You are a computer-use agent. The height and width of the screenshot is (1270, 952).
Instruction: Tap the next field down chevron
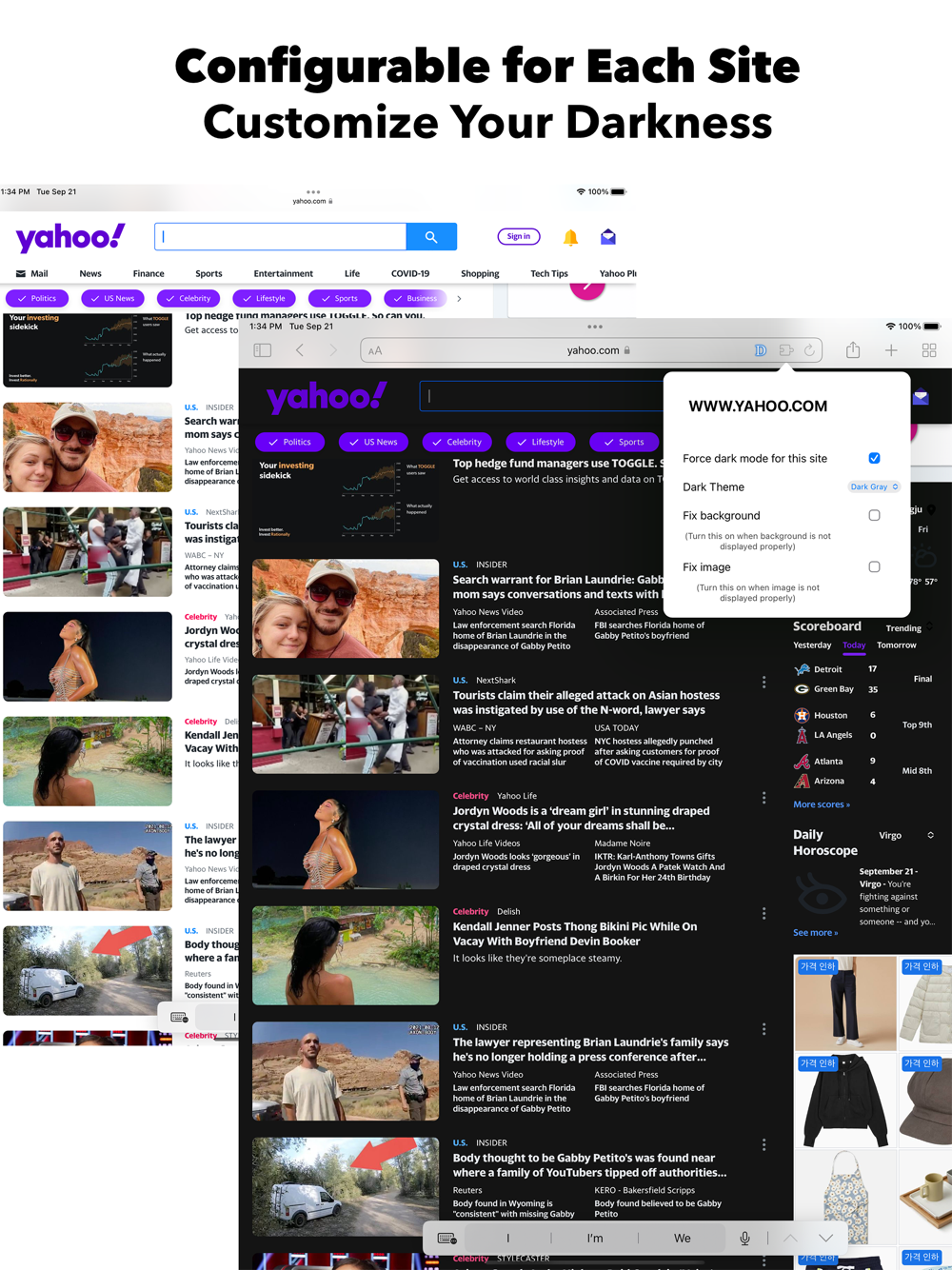(x=825, y=1239)
